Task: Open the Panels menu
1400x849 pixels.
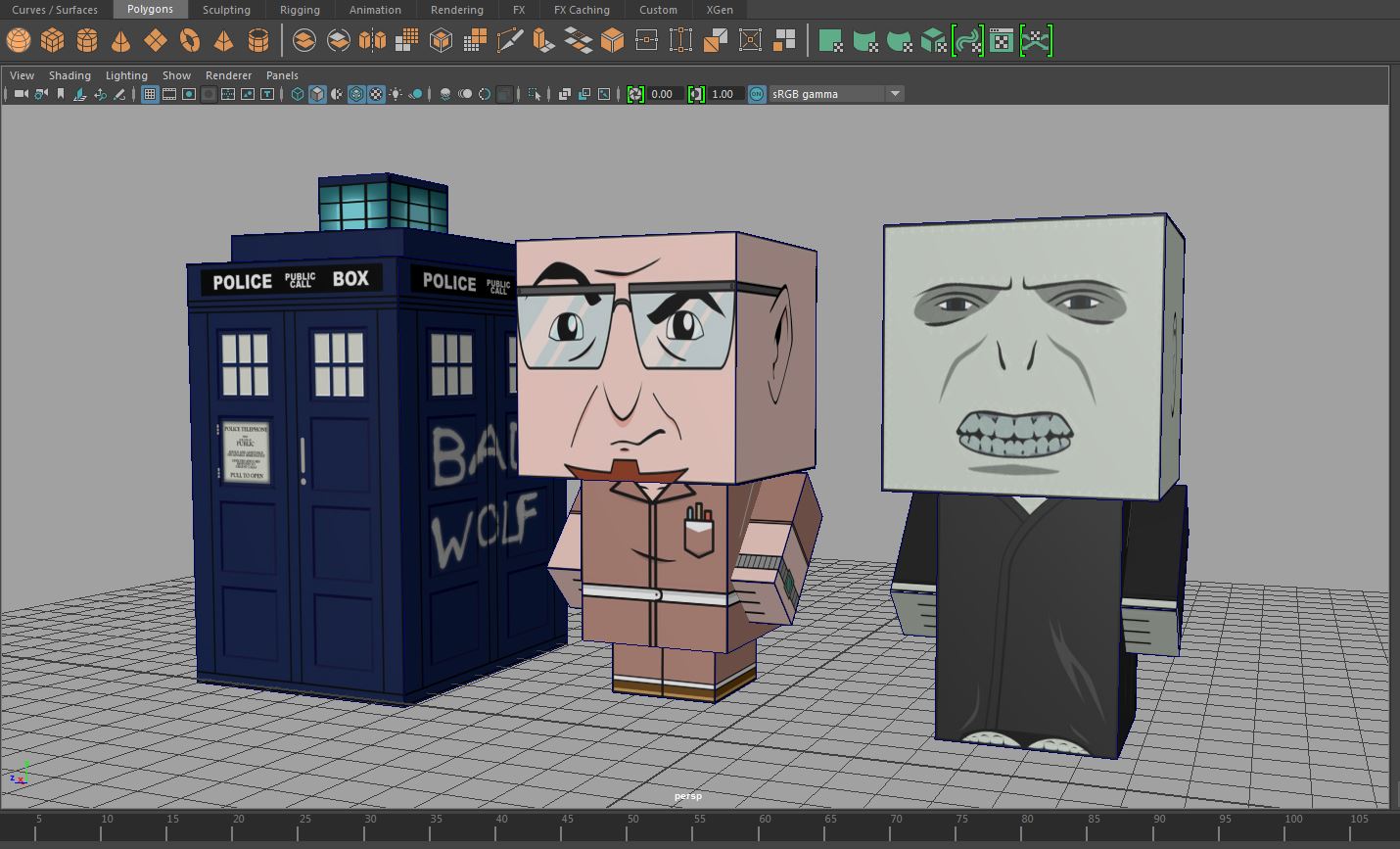Action: (282, 75)
